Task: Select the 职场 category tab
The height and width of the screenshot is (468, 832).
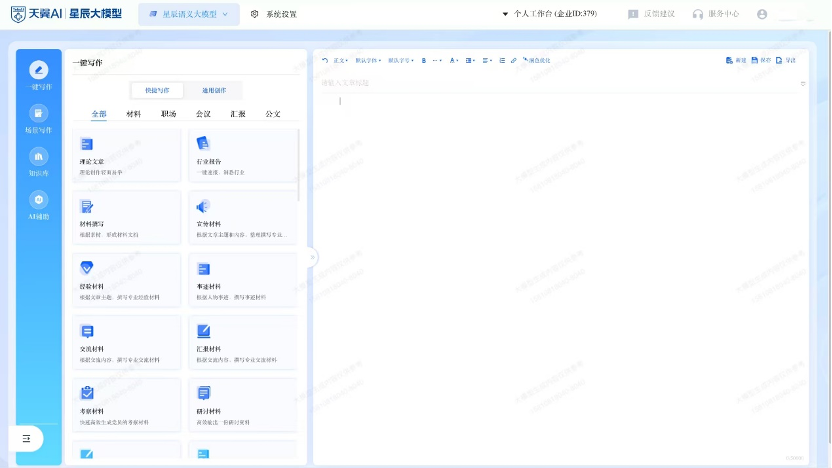Action: (167, 114)
